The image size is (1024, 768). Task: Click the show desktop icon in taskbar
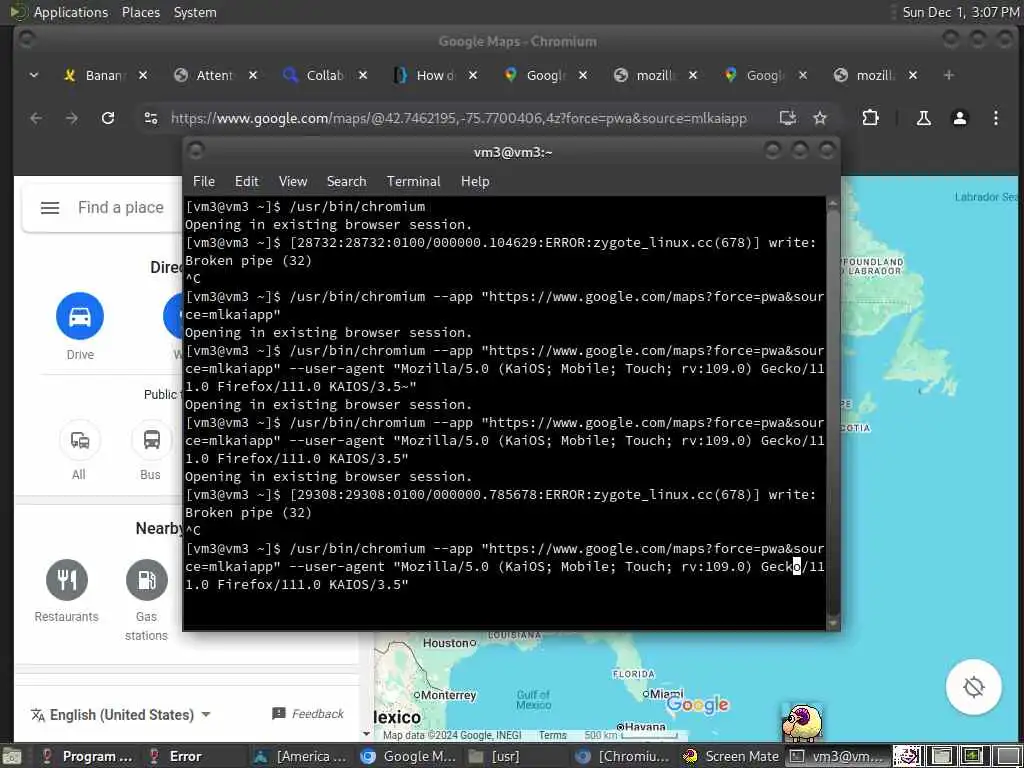(11, 757)
